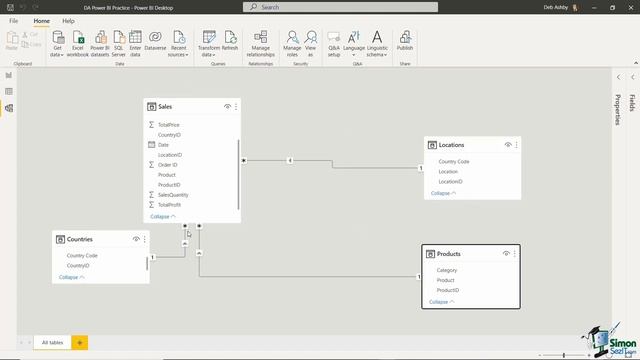Viewport: 640px width, 360px height.
Task: Open the File menu
Action: [13, 21]
